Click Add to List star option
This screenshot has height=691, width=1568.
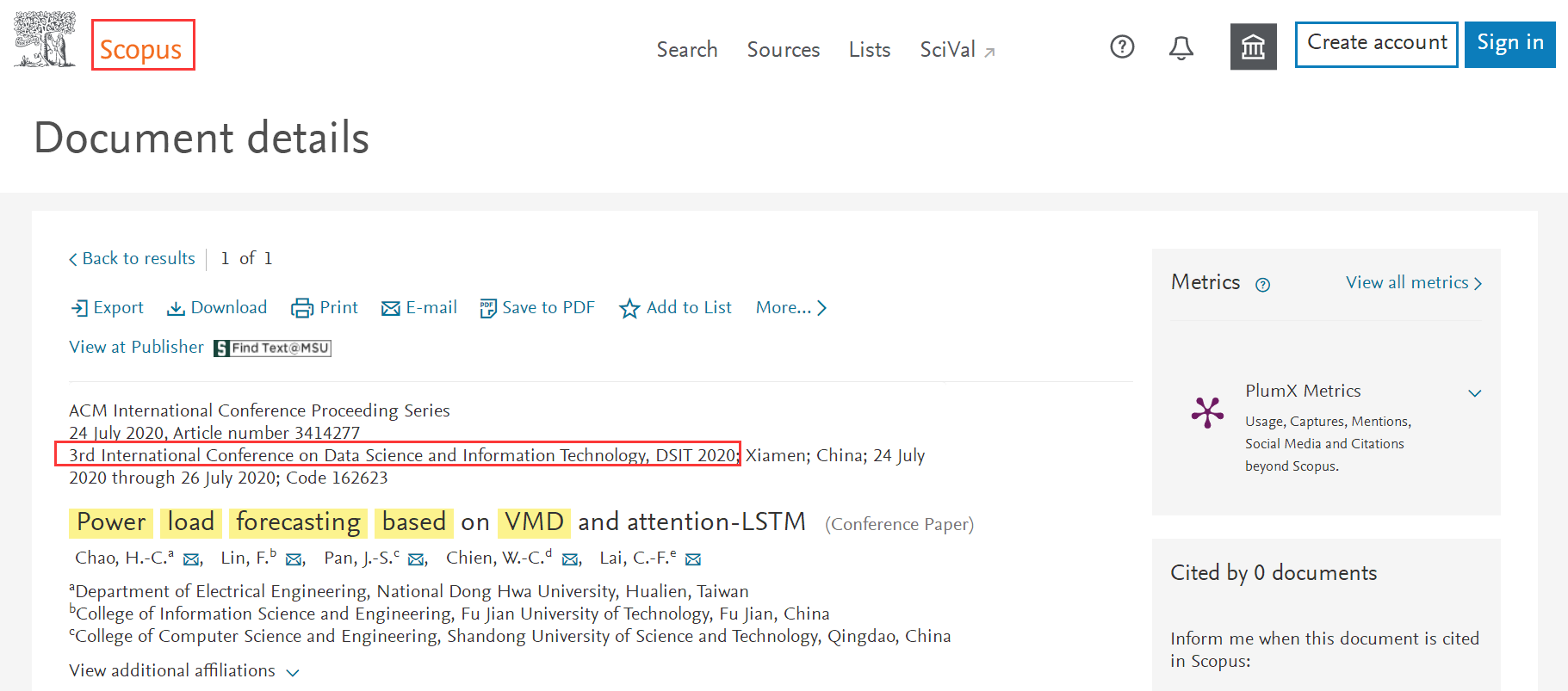pos(676,308)
